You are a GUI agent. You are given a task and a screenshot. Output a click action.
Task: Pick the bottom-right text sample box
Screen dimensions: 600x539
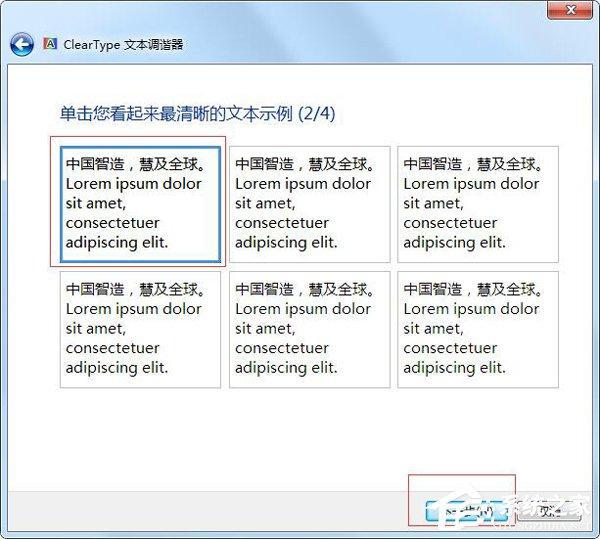(x=477, y=329)
